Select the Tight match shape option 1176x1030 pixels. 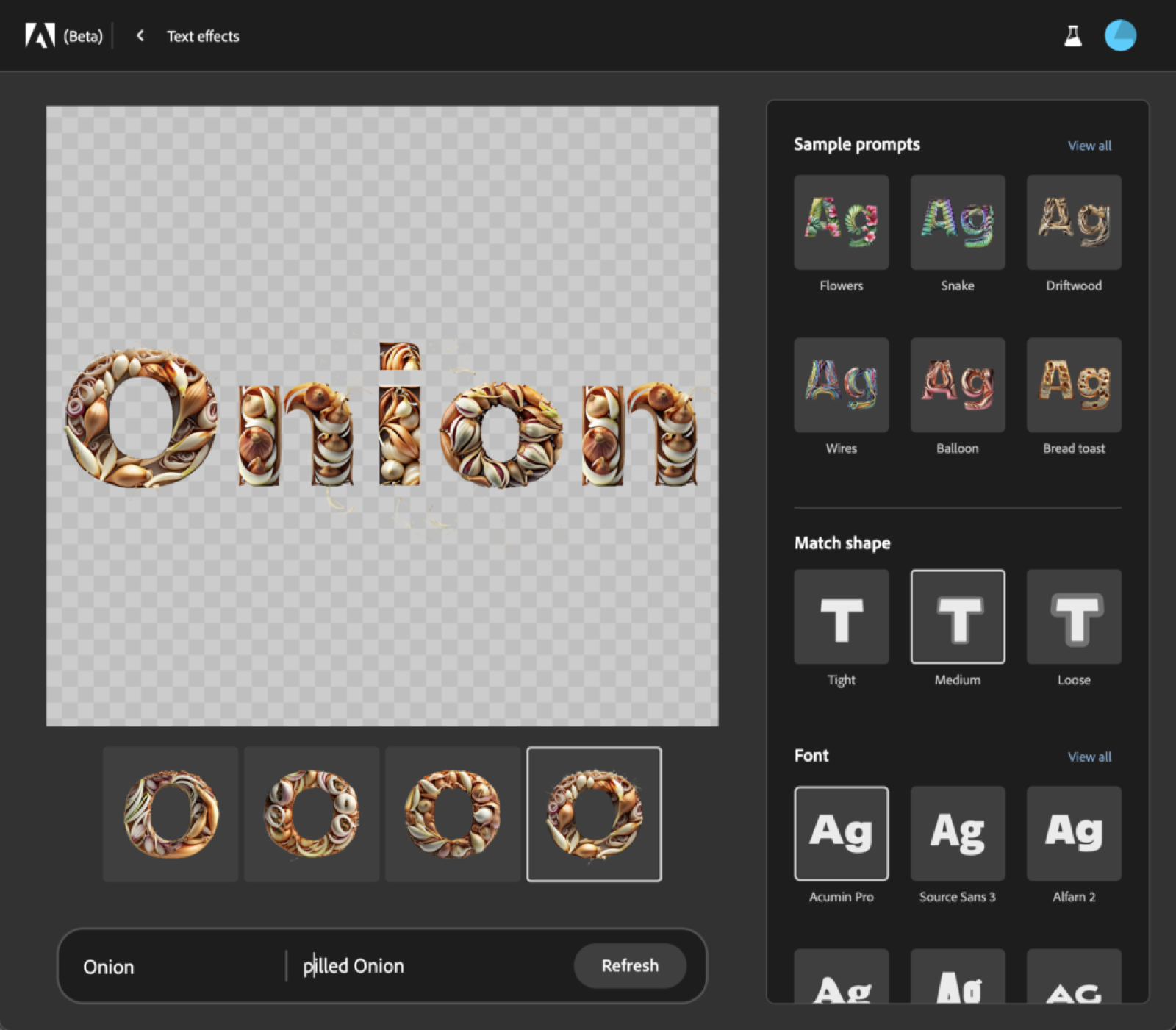tap(841, 616)
